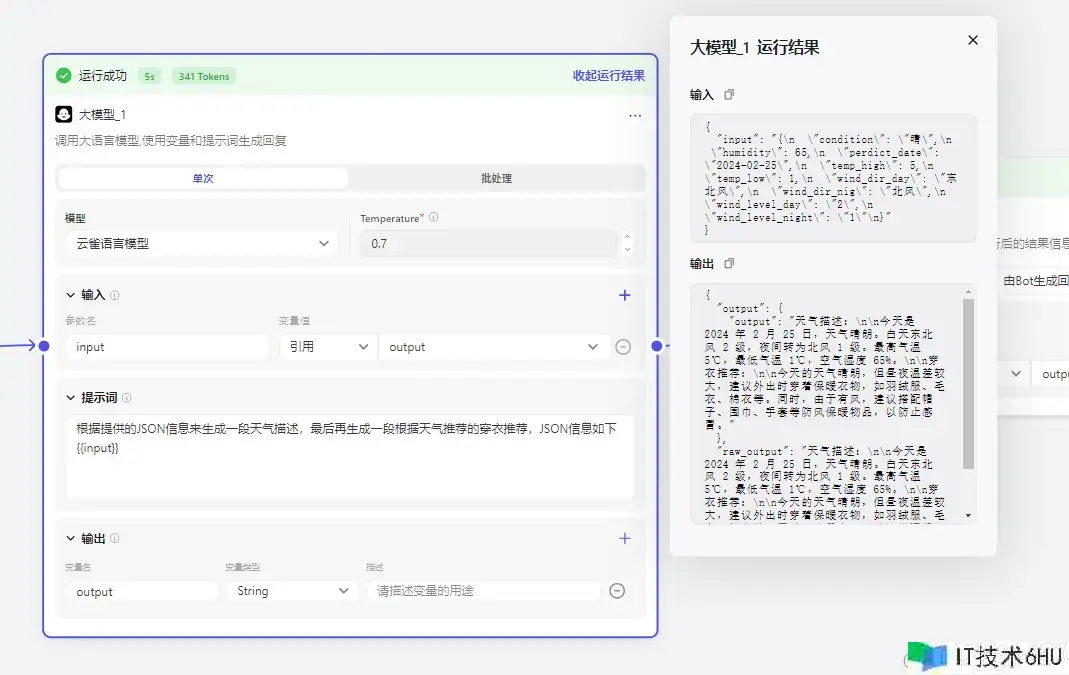Click the 请描述变量的用途 description field
1069x675 pixels.
tap(483, 591)
